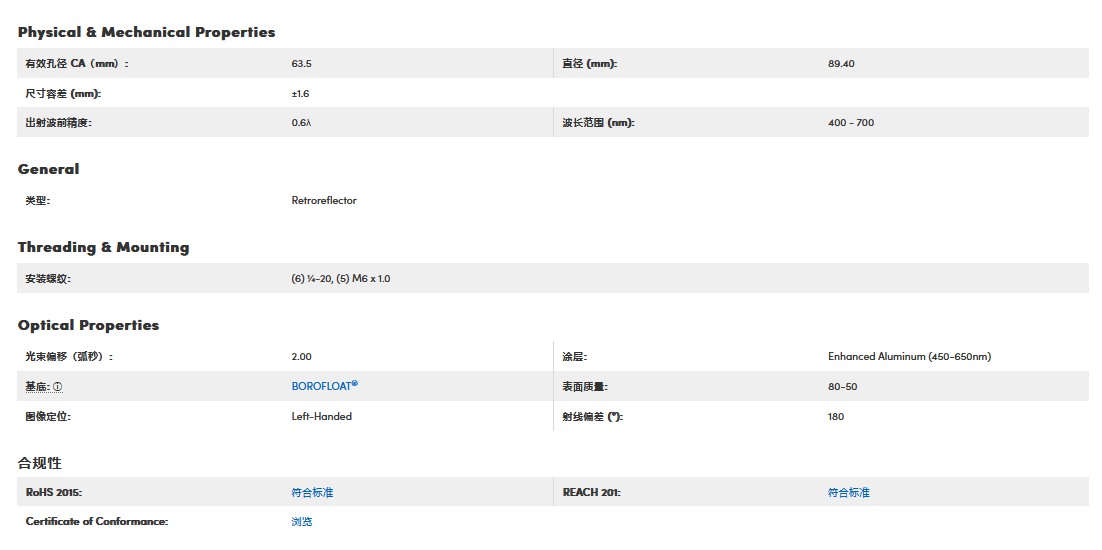Screen dimensions: 1102x550
Task: Open the REACH 201 符合标准 link
Action: 849,493
